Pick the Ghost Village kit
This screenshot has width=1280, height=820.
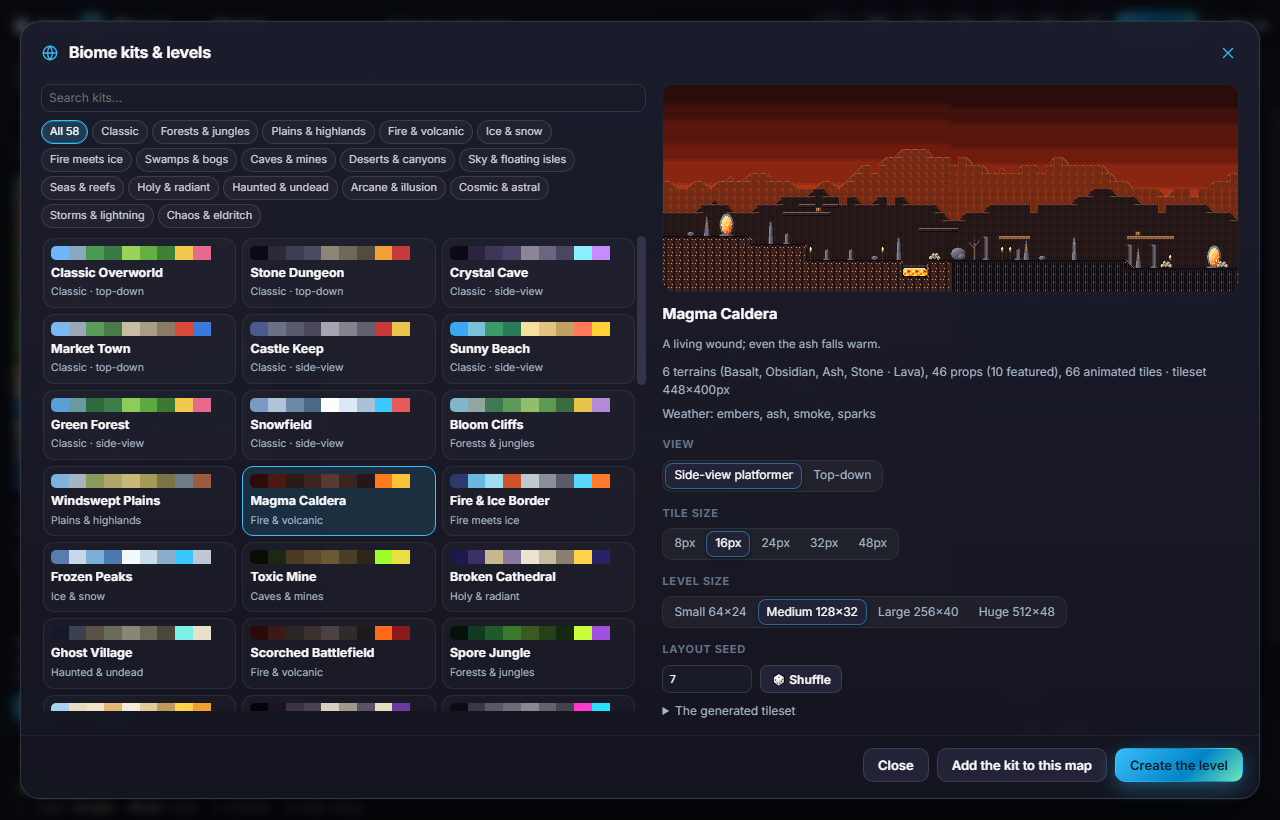(x=139, y=653)
